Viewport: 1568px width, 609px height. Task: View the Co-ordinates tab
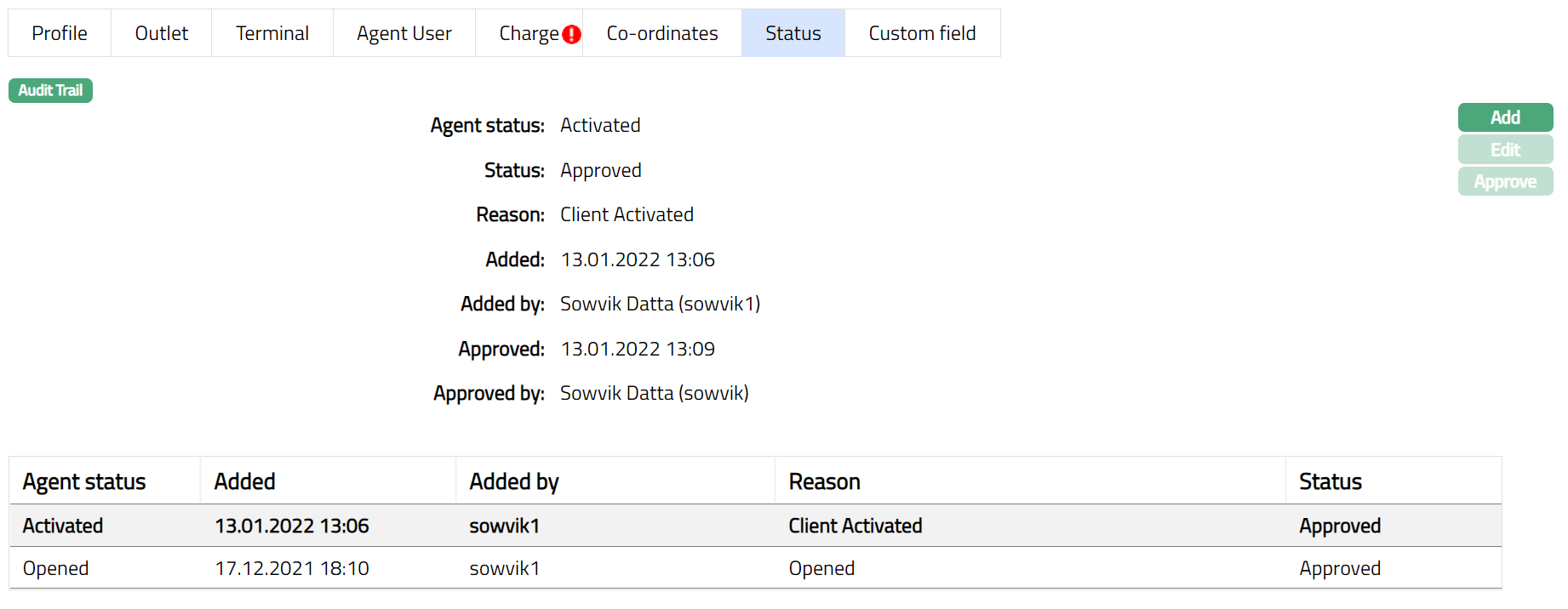662,33
